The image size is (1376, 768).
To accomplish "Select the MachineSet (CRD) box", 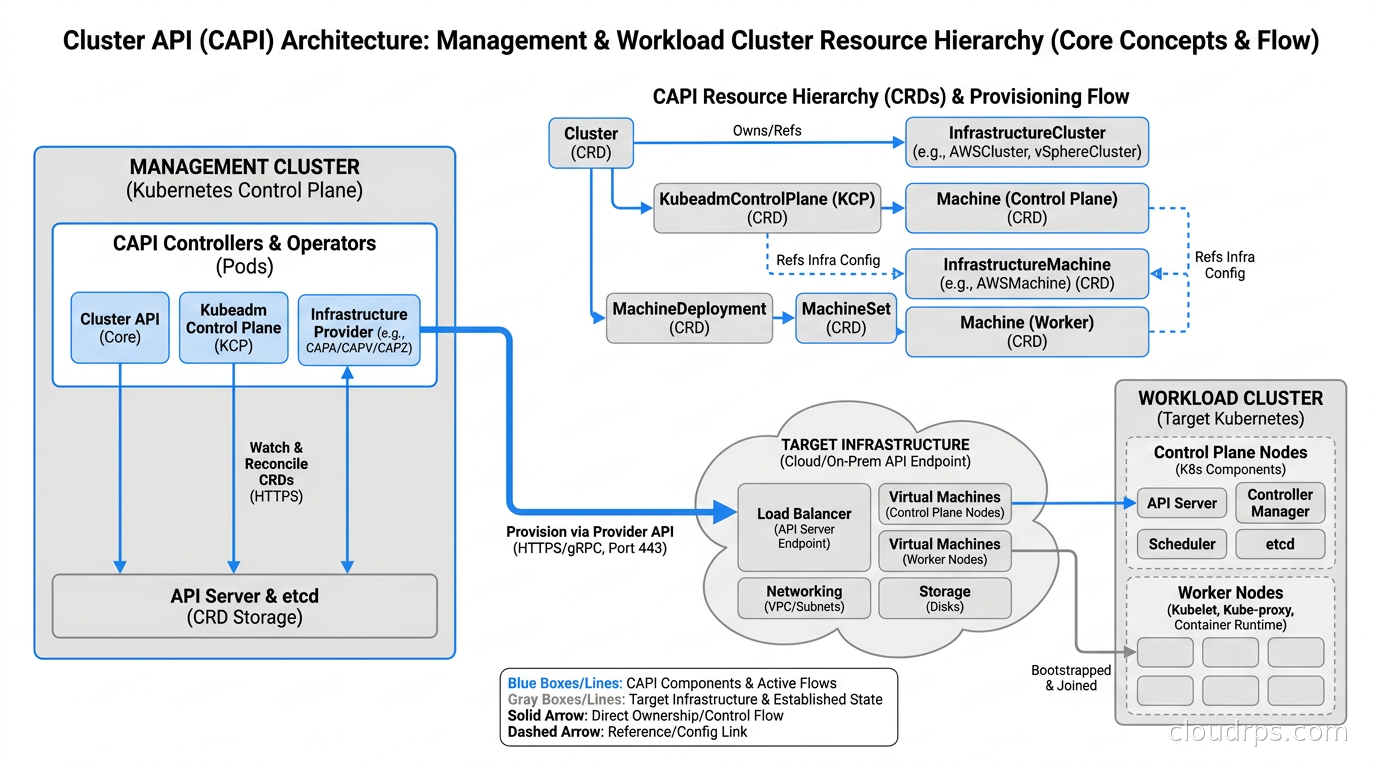I will coord(846,318).
